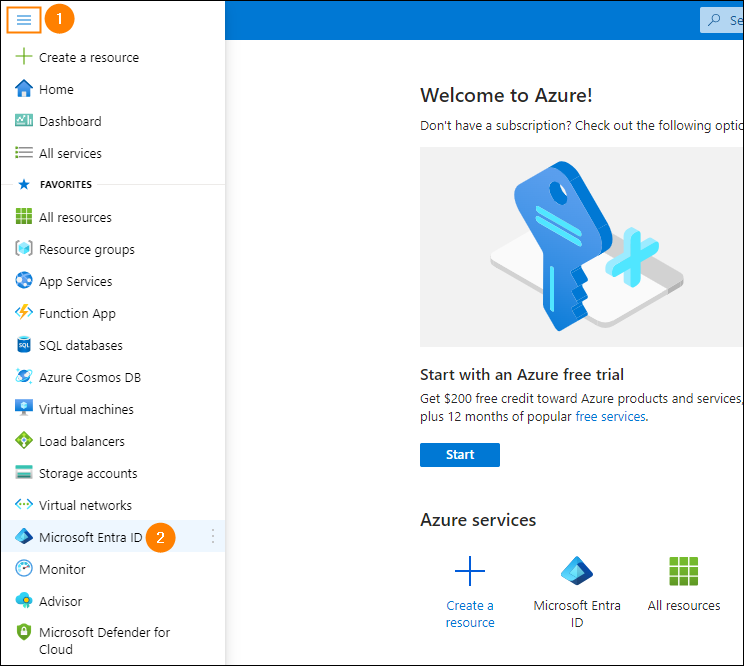Image resolution: width=744 pixels, height=666 pixels.
Task: Collapse the portal hamburger menu
Action: coord(24,20)
